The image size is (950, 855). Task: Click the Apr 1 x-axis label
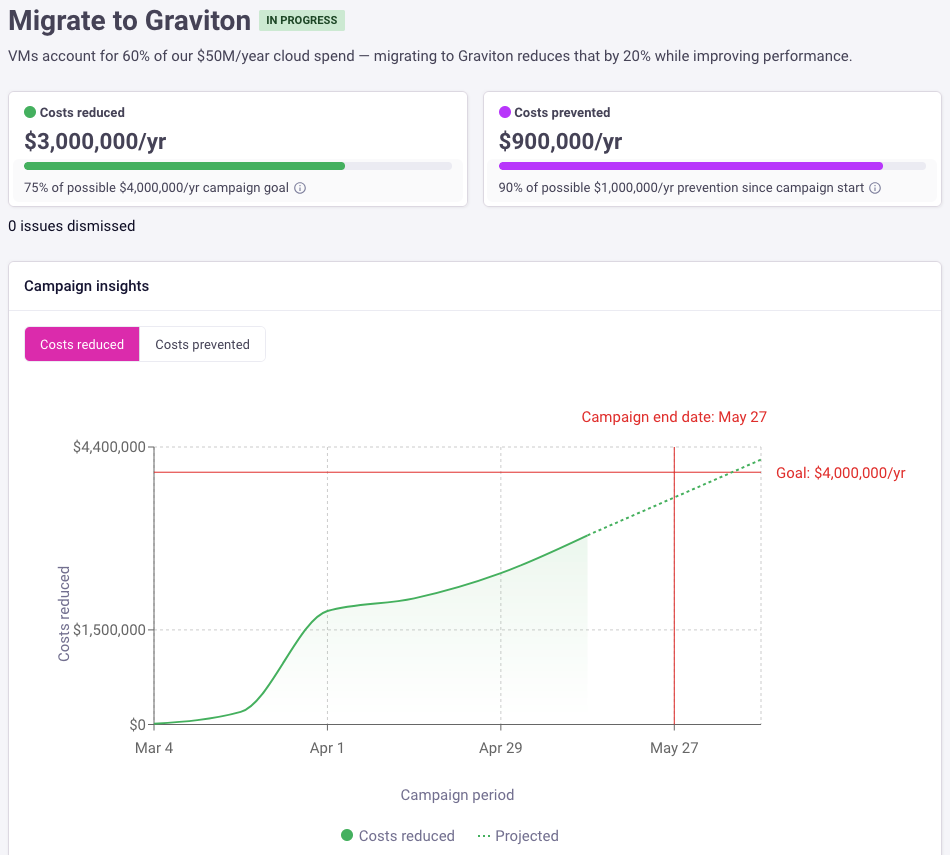pyautogui.click(x=327, y=748)
